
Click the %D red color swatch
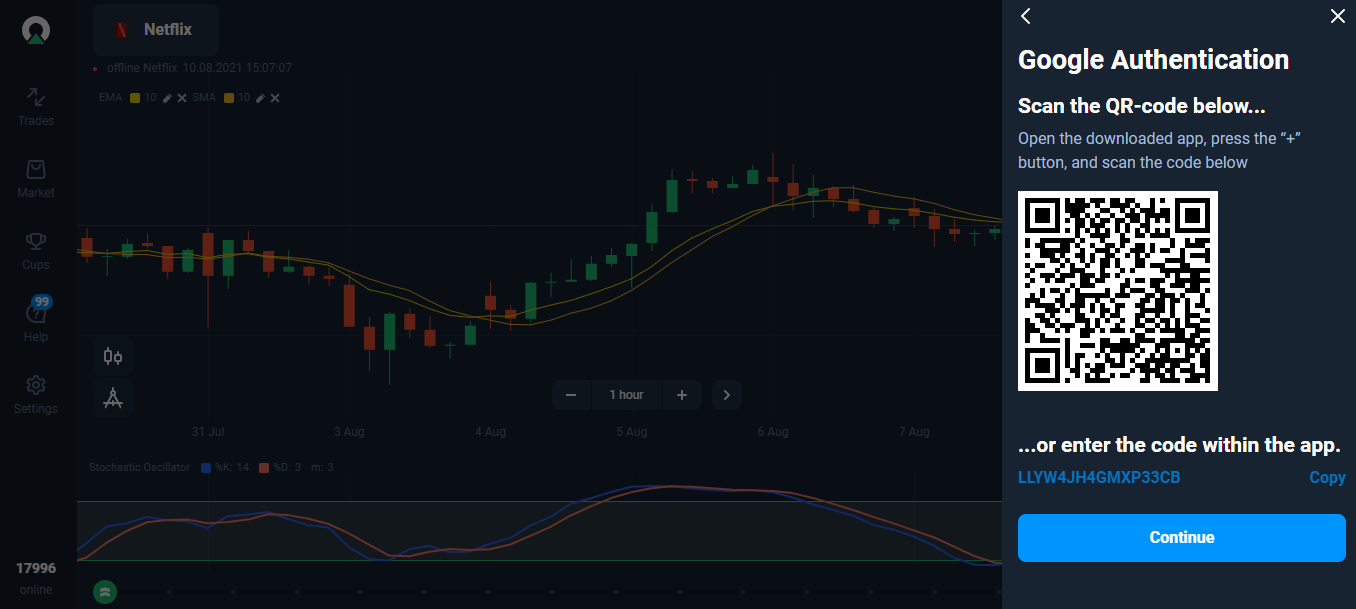coord(264,468)
